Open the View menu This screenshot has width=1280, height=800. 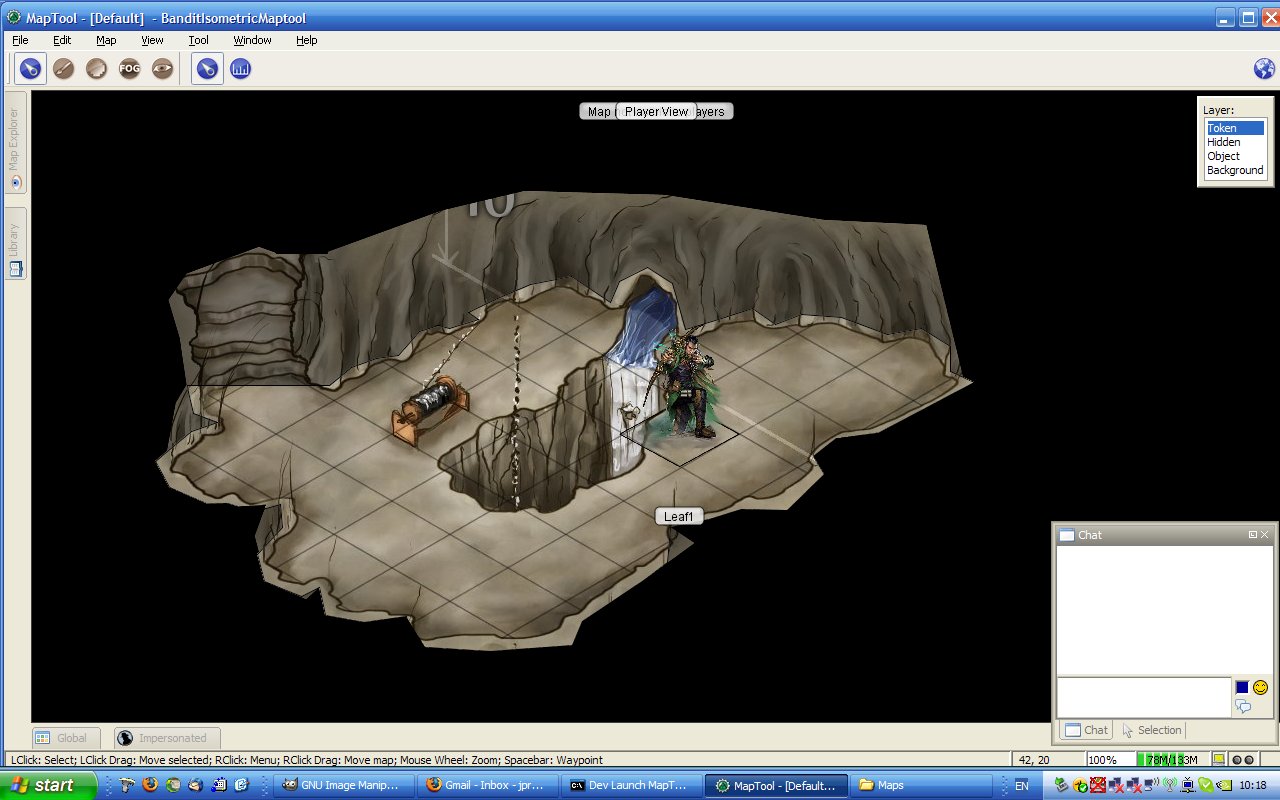(152, 40)
